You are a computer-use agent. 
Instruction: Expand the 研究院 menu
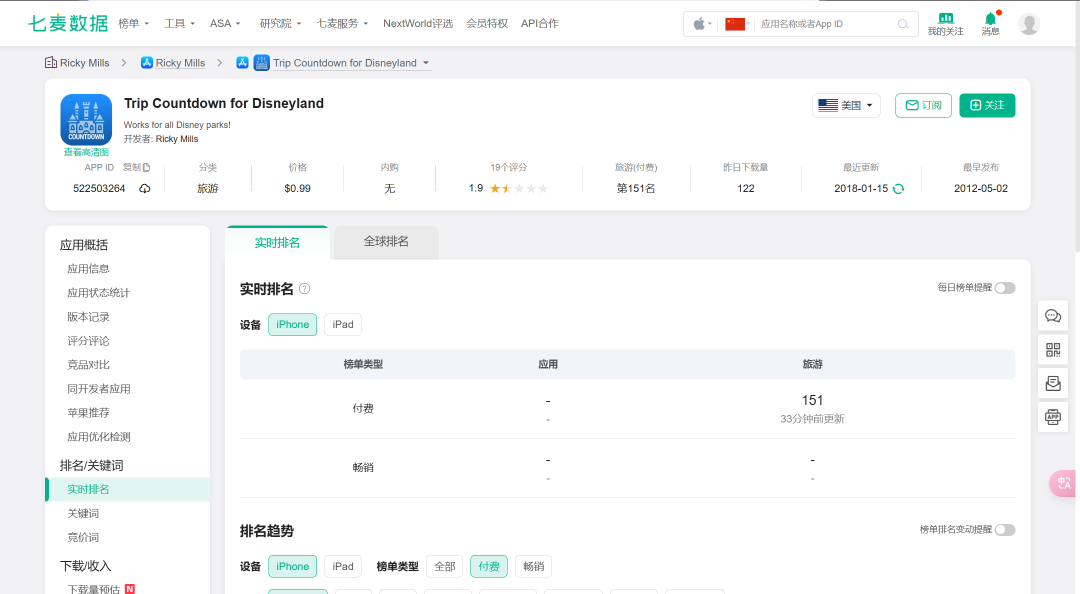coord(280,23)
